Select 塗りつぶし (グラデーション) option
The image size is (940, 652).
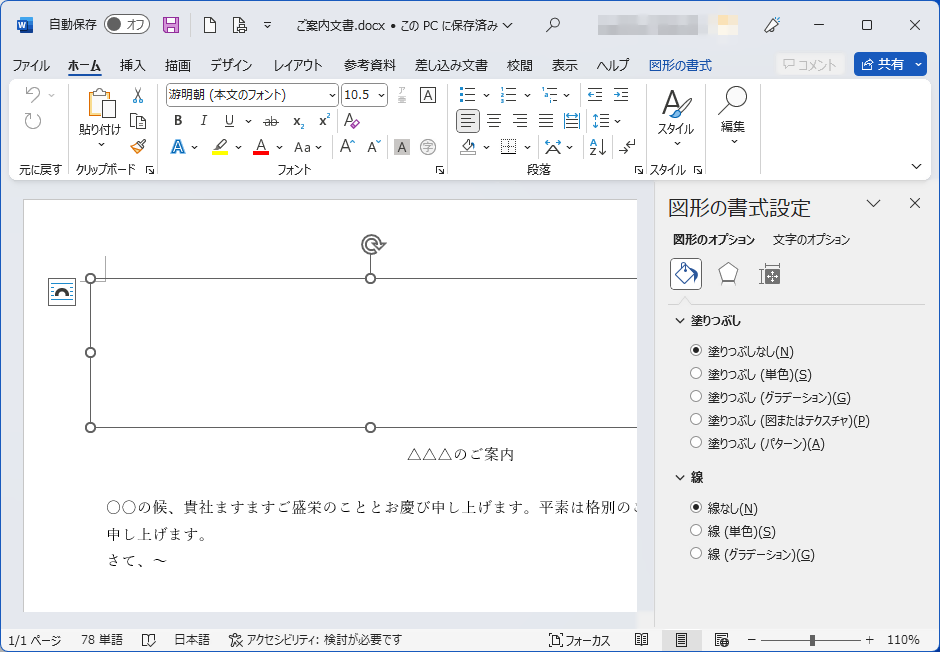695,394
